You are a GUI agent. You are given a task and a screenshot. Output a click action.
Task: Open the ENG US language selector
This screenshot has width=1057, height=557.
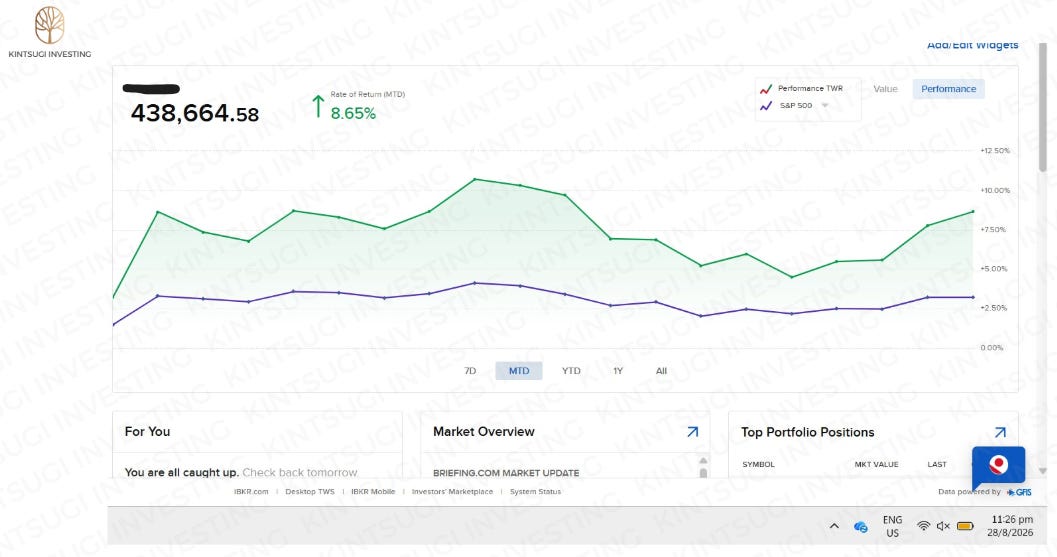[x=893, y=526]
